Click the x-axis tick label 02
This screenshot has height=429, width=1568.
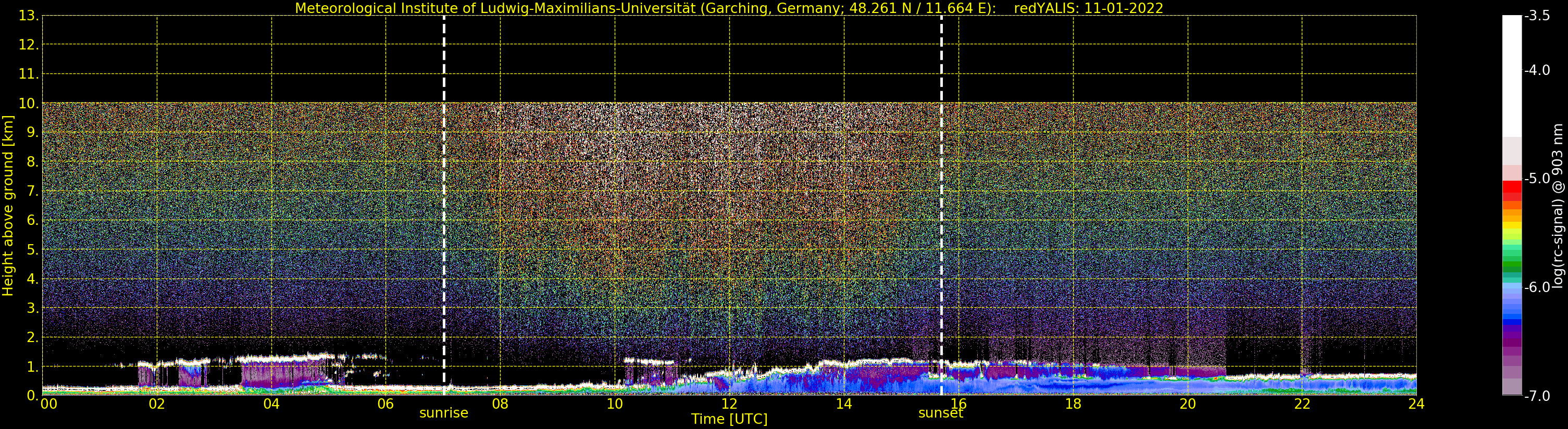pyautogui.click(x=157, y=404)
